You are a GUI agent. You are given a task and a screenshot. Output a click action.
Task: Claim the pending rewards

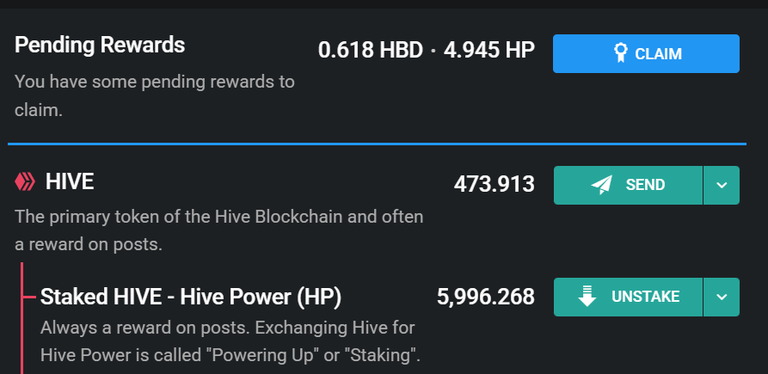coord(646,53)
